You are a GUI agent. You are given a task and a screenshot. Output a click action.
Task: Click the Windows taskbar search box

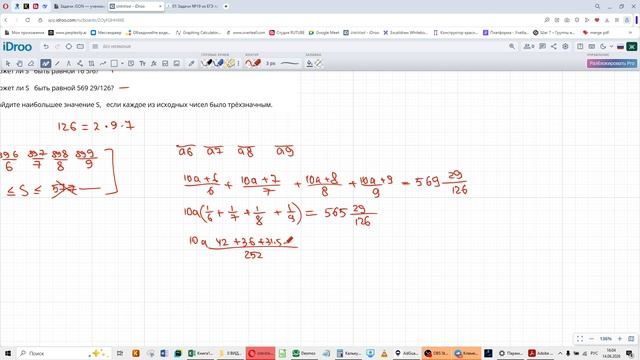coord(63,353)
